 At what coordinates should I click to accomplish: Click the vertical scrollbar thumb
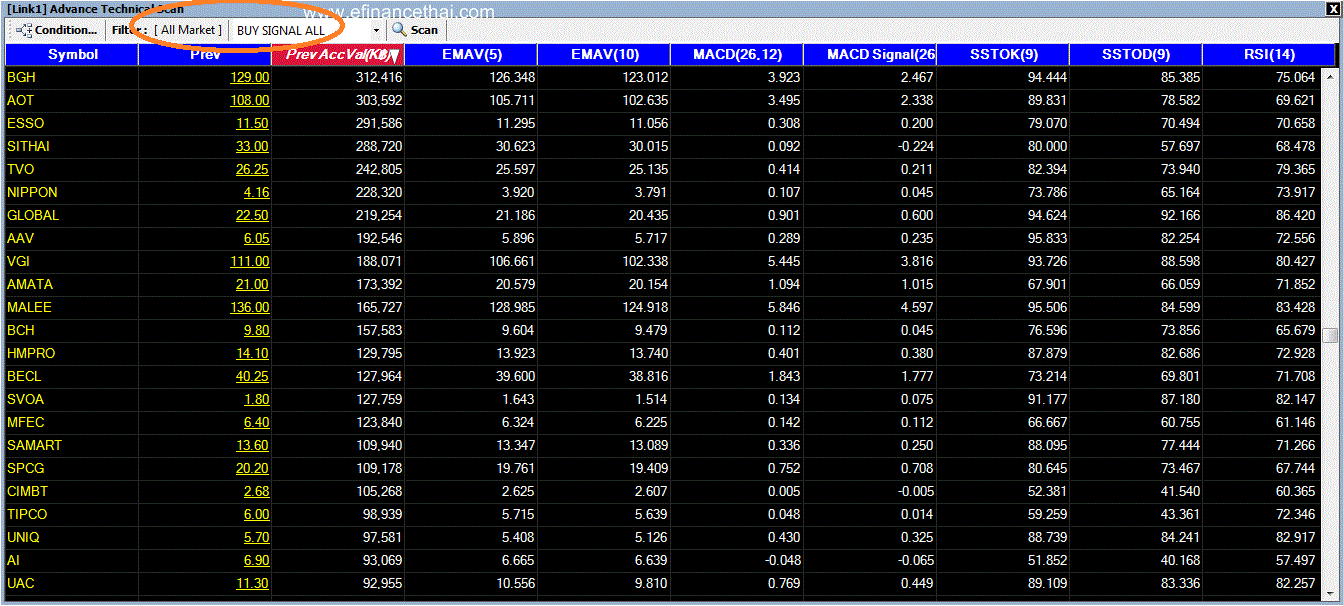point(1330,336)
